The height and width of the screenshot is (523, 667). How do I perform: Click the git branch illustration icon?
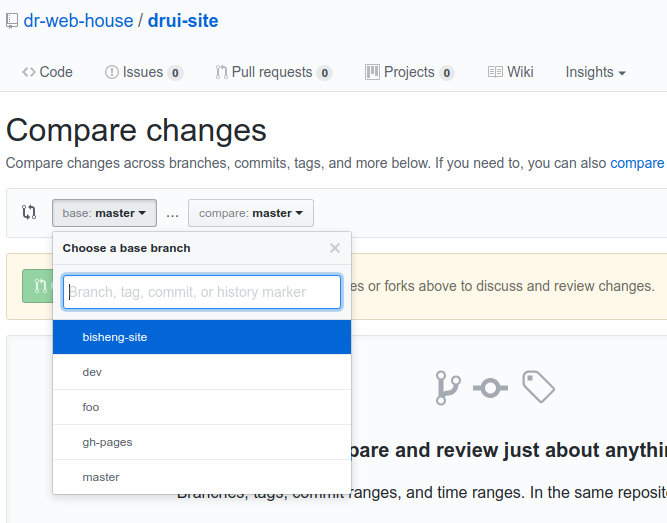pyautogui.click(x=448, y=388)
